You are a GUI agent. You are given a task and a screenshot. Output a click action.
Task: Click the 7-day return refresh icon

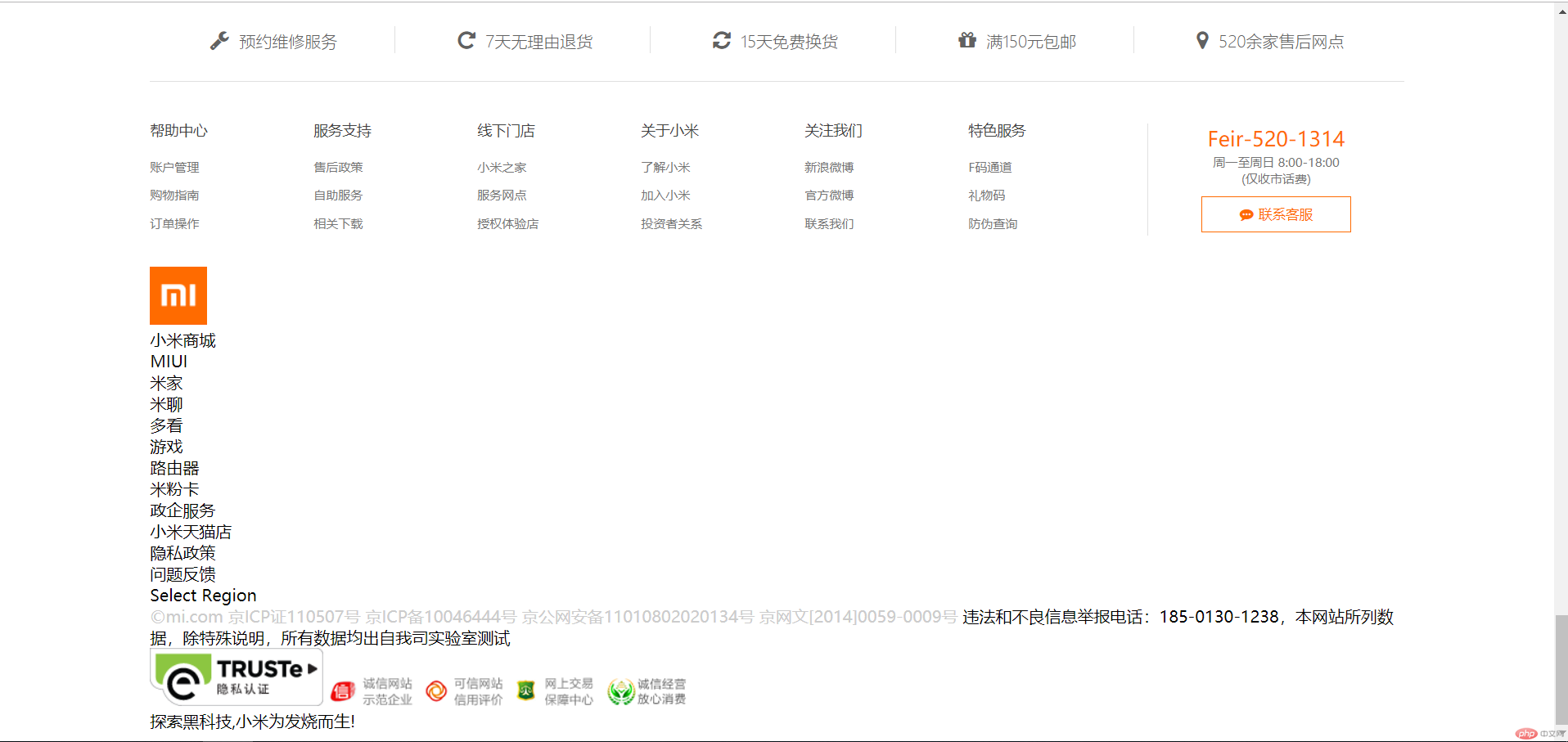tap(466, 40)
